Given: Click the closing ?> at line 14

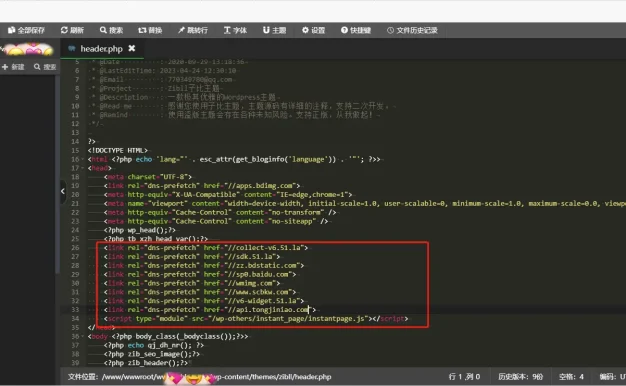Looking at the screenshot, I should [x=91, y=142].
